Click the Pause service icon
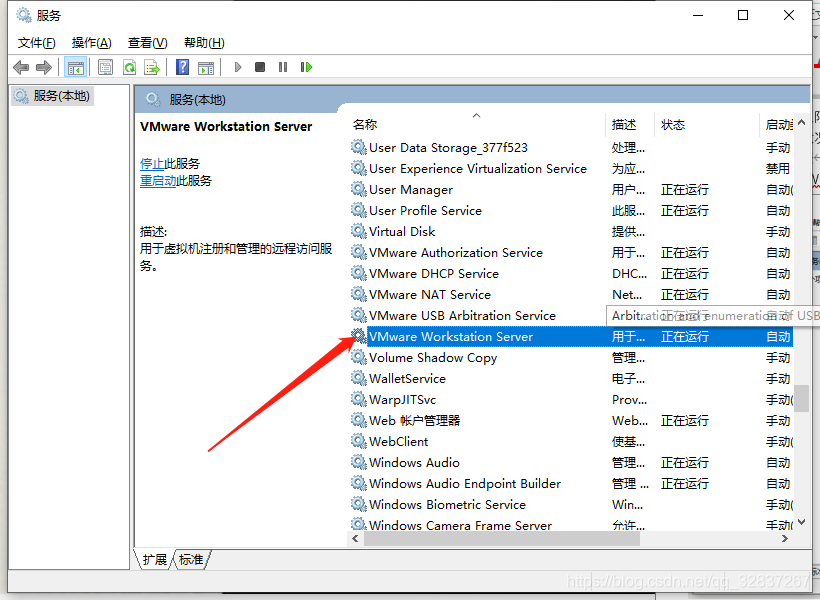 (x=283, y=67)
